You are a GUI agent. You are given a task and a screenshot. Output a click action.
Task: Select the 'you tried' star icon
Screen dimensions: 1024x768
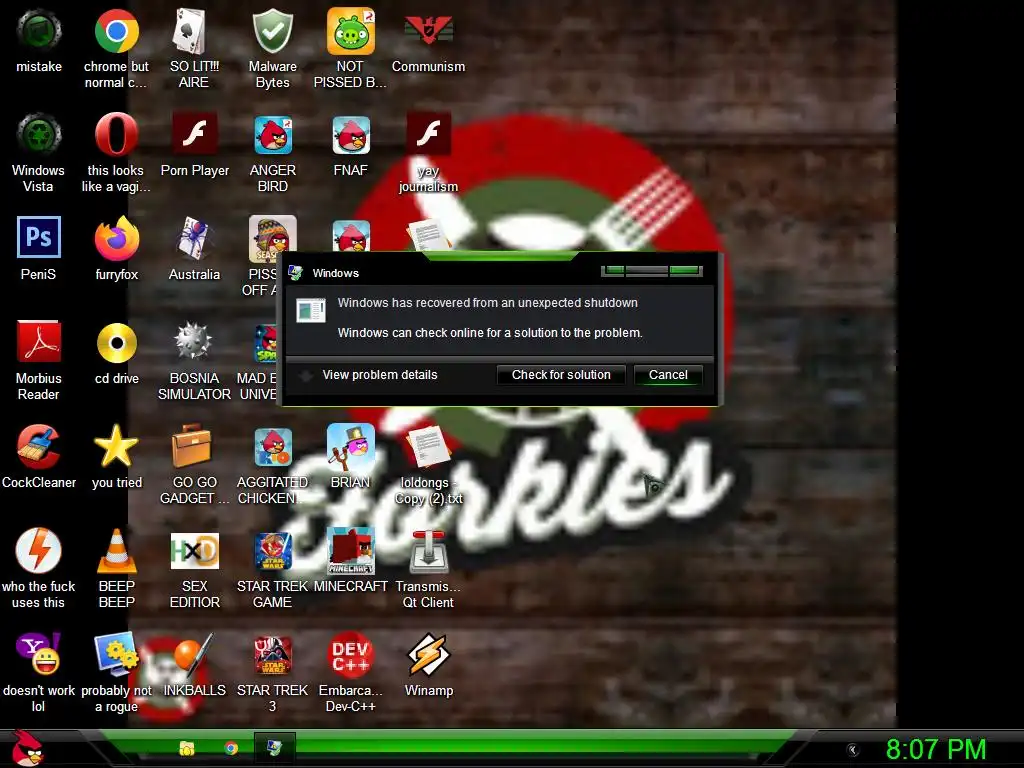click(116, 447)
